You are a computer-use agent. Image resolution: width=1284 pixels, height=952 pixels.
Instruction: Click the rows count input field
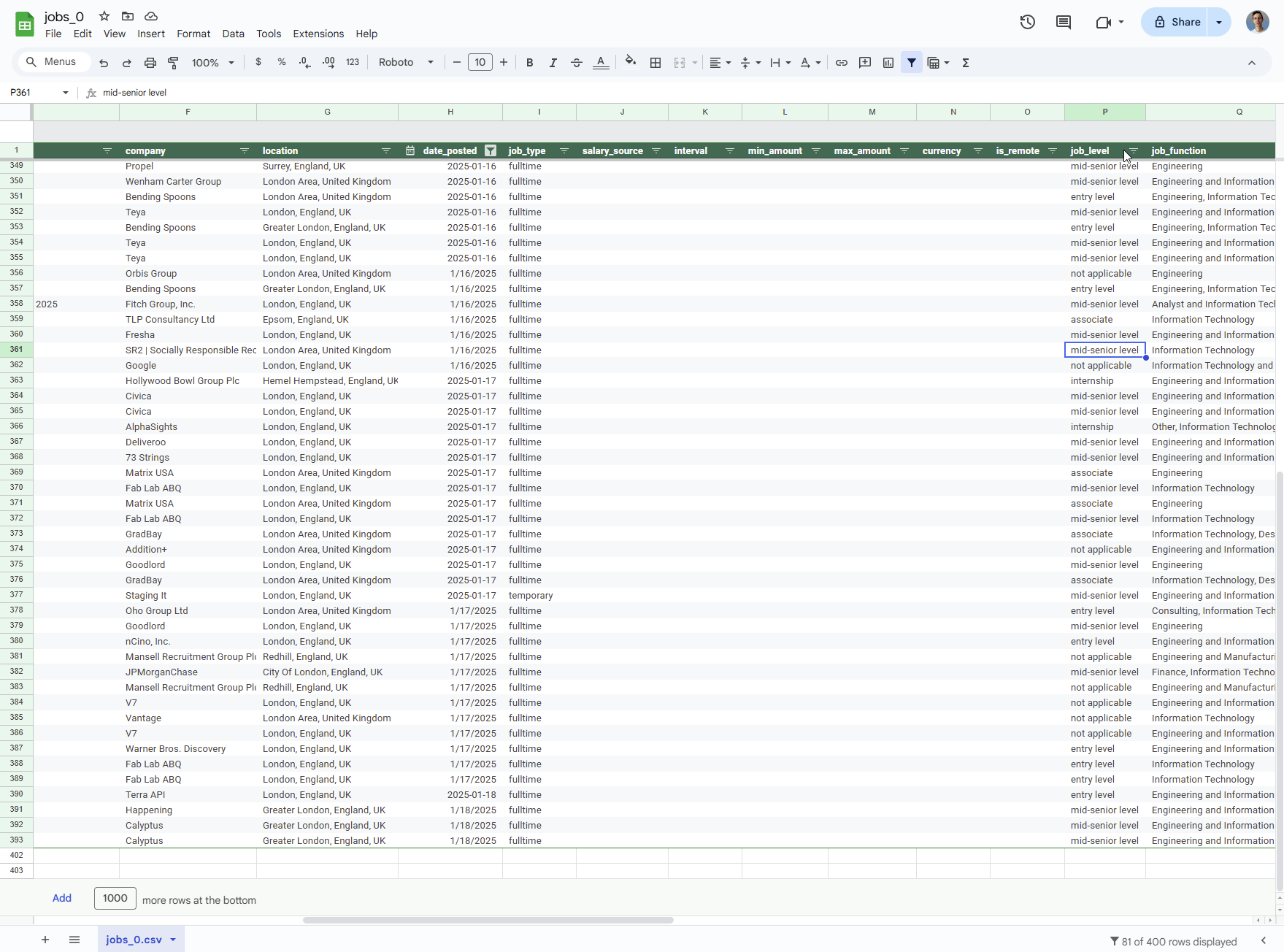(115, 899)
